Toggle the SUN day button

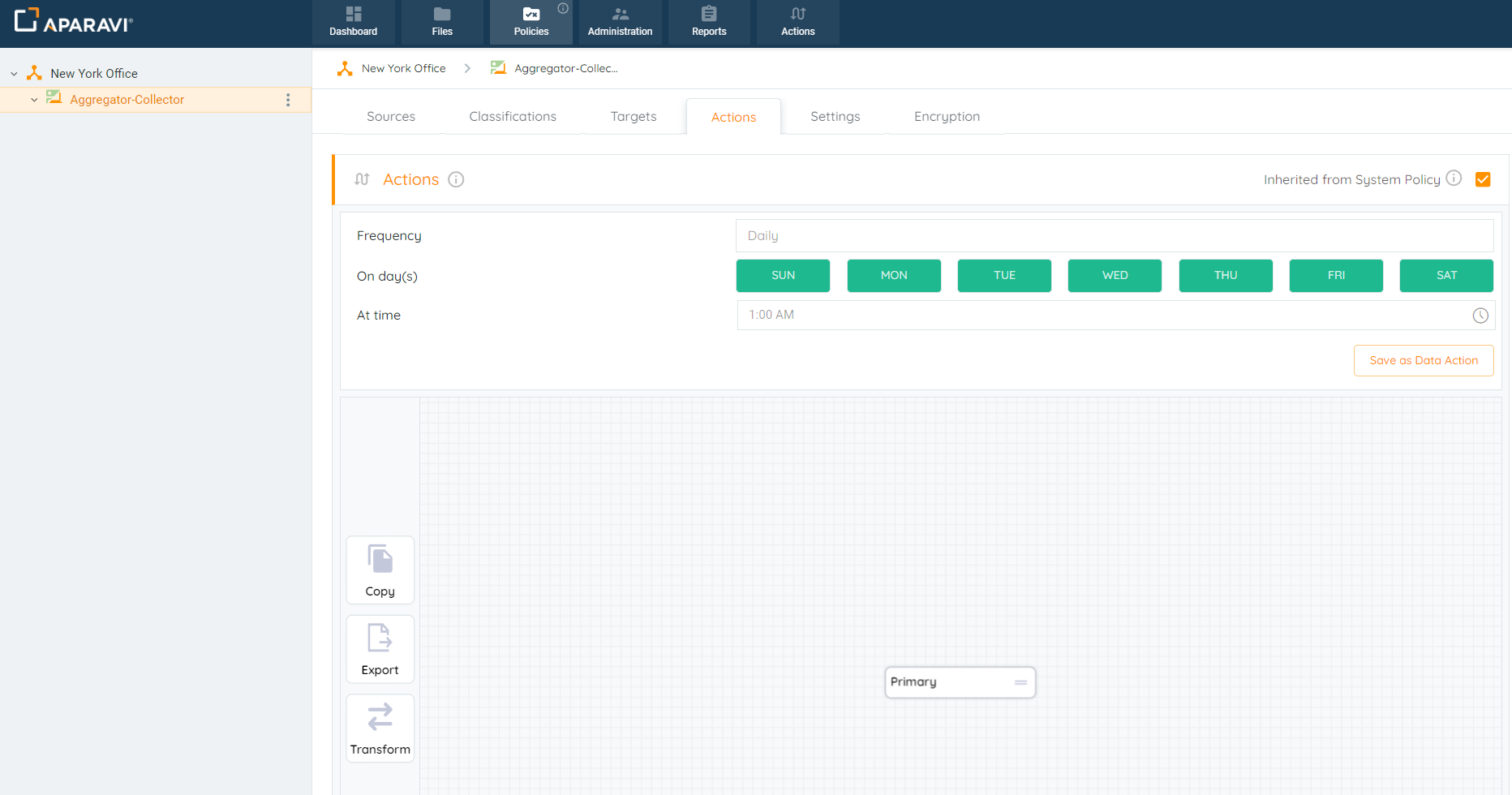click(782, 276)
